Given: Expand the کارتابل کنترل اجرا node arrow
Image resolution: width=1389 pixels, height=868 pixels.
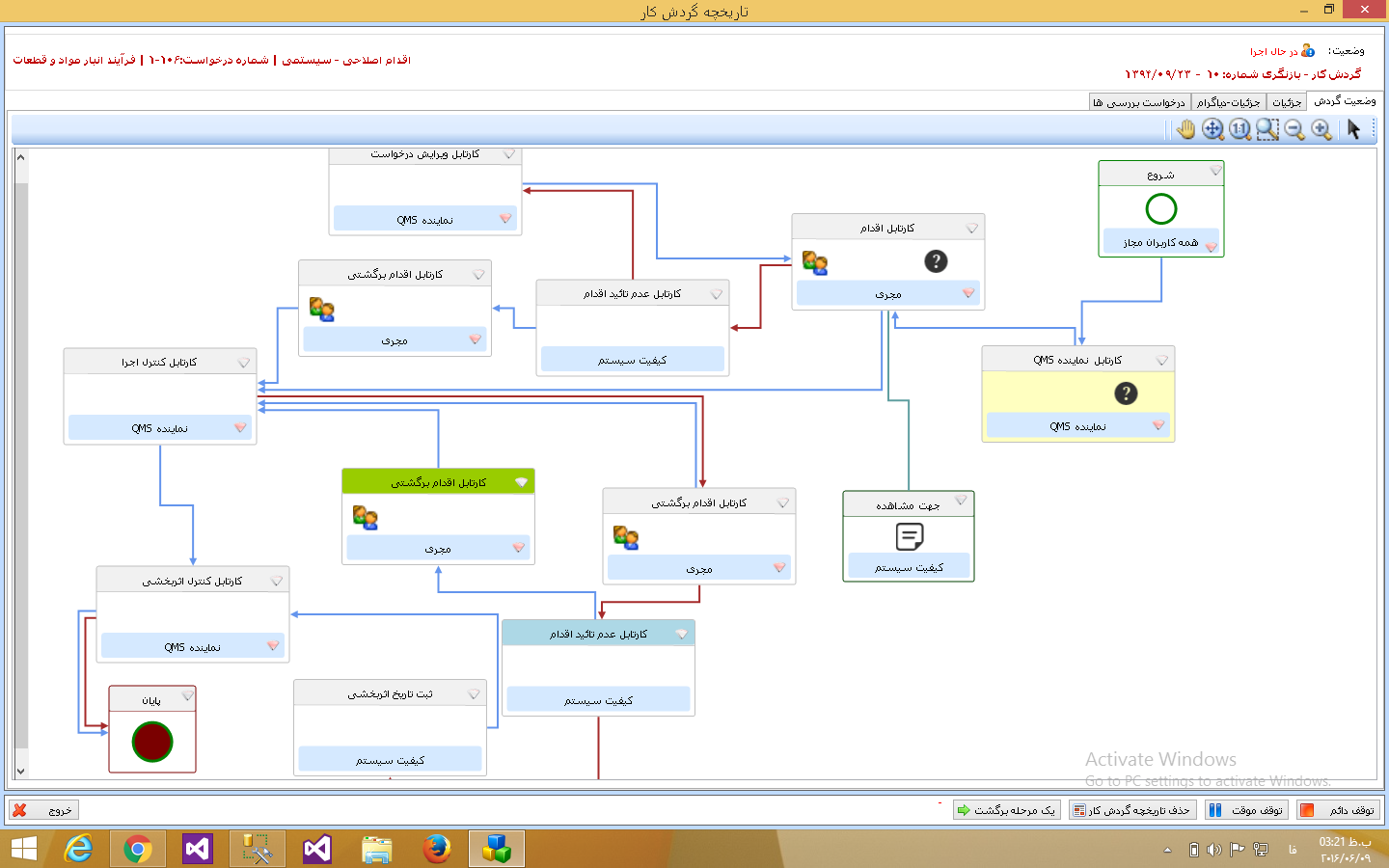Looking at the screenshot, I should [243, 363].
